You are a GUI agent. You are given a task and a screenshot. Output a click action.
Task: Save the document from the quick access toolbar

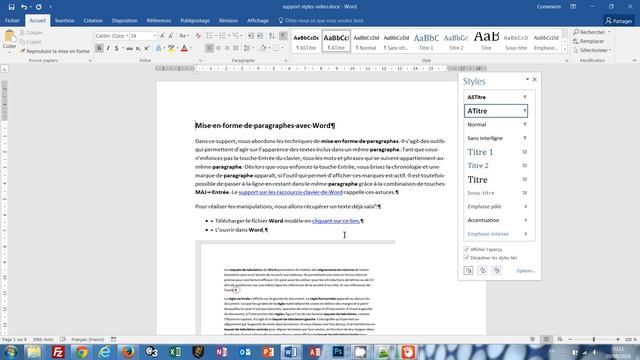pyautogui.click(x=11, y=7)
